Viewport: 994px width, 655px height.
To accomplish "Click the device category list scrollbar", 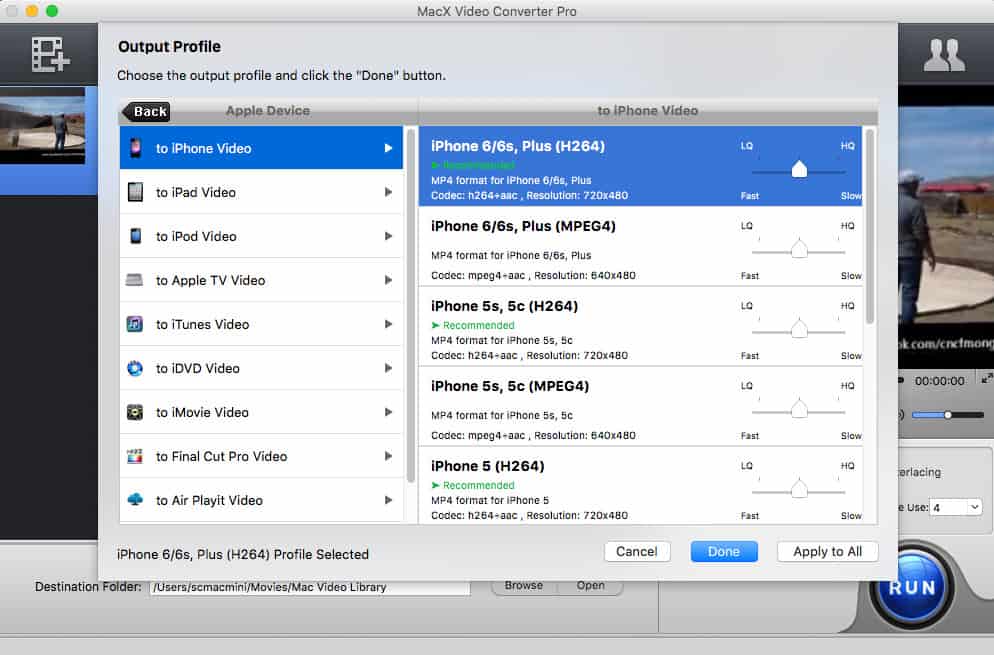I will [x=411, y=306].
